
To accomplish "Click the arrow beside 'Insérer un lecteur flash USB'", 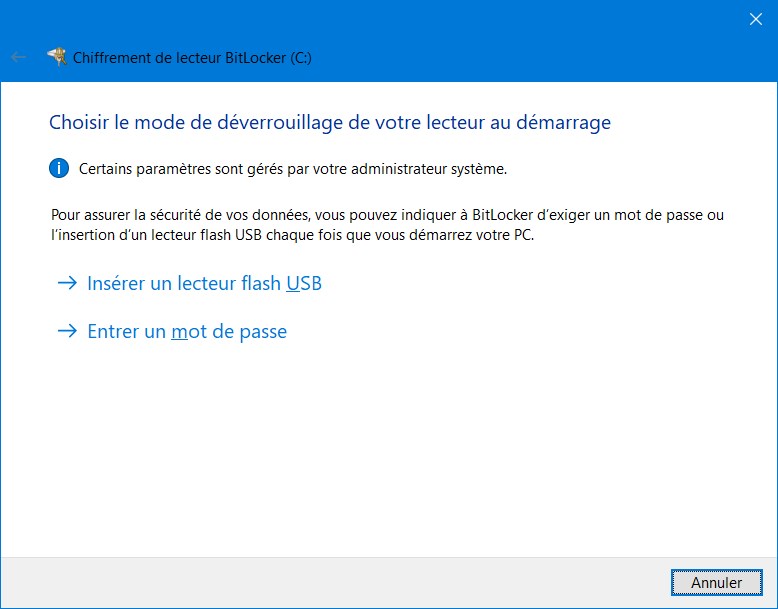I will [67, 283].
